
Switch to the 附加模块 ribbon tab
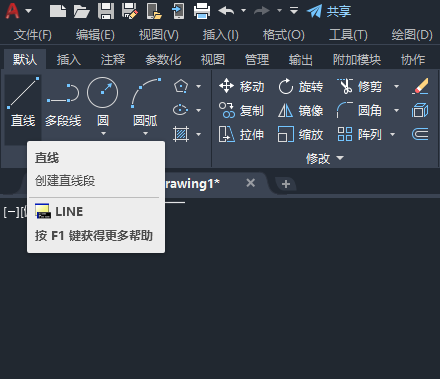(357, 60)
